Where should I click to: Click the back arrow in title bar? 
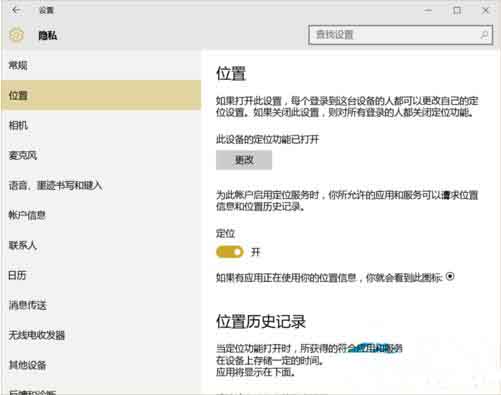(x=16, y=11)
